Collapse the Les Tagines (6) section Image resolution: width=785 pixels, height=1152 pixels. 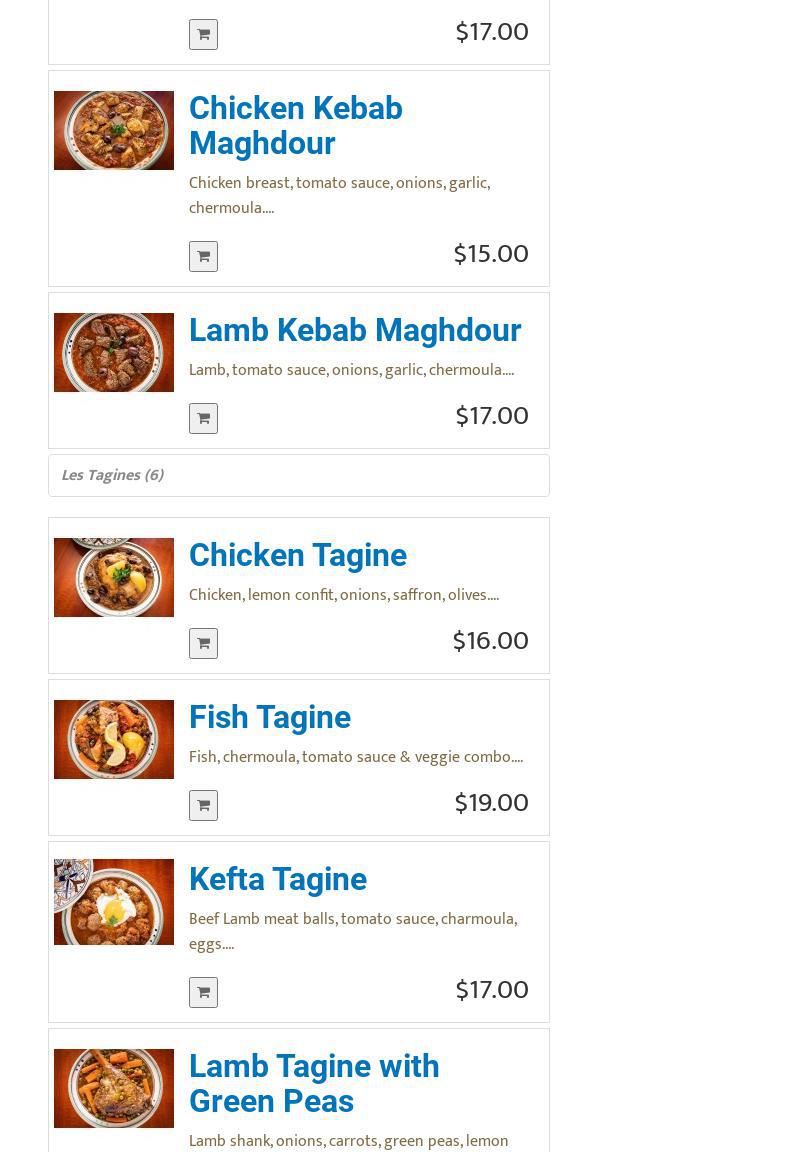pyautogui.click(x=112, y=475)
